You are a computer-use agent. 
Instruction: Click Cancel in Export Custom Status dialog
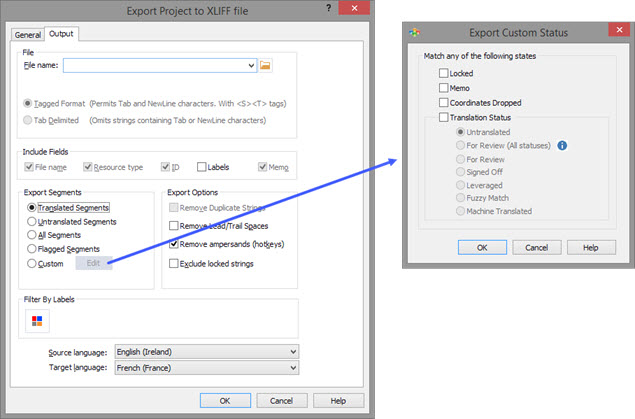coord(537,247)
